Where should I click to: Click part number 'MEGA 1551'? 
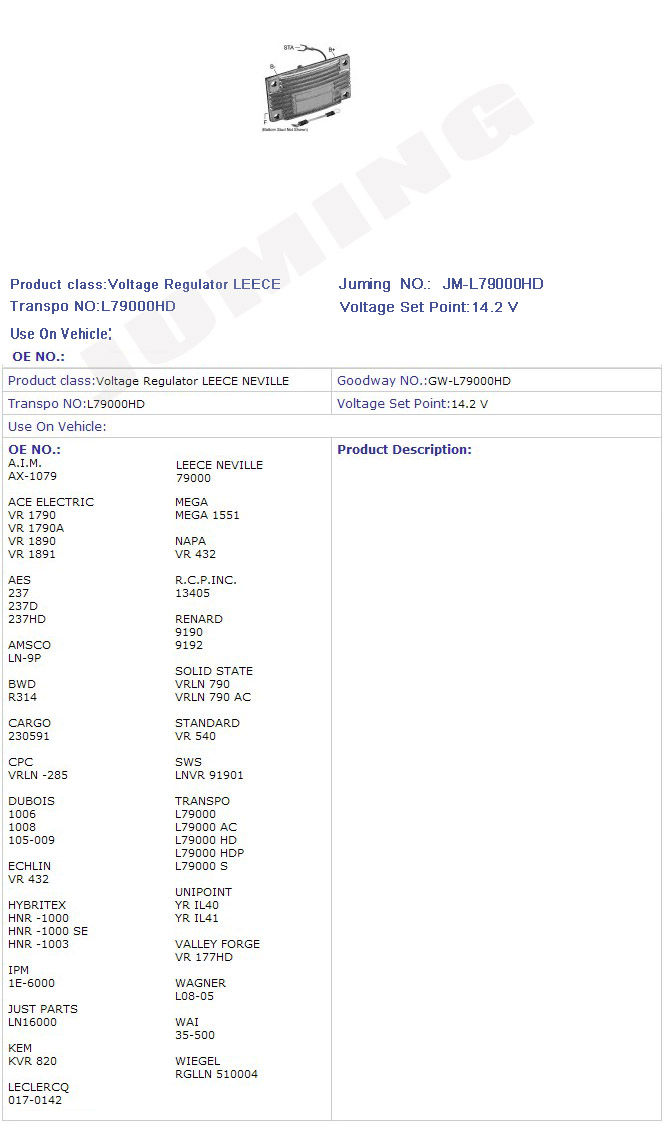pyautogui.click(x=207, y=515)
